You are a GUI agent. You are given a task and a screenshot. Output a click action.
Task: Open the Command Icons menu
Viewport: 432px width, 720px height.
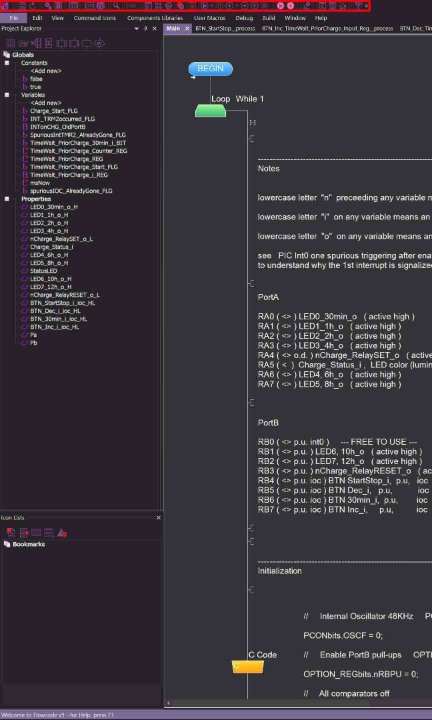pyautogui.click(x=95, y=18)
